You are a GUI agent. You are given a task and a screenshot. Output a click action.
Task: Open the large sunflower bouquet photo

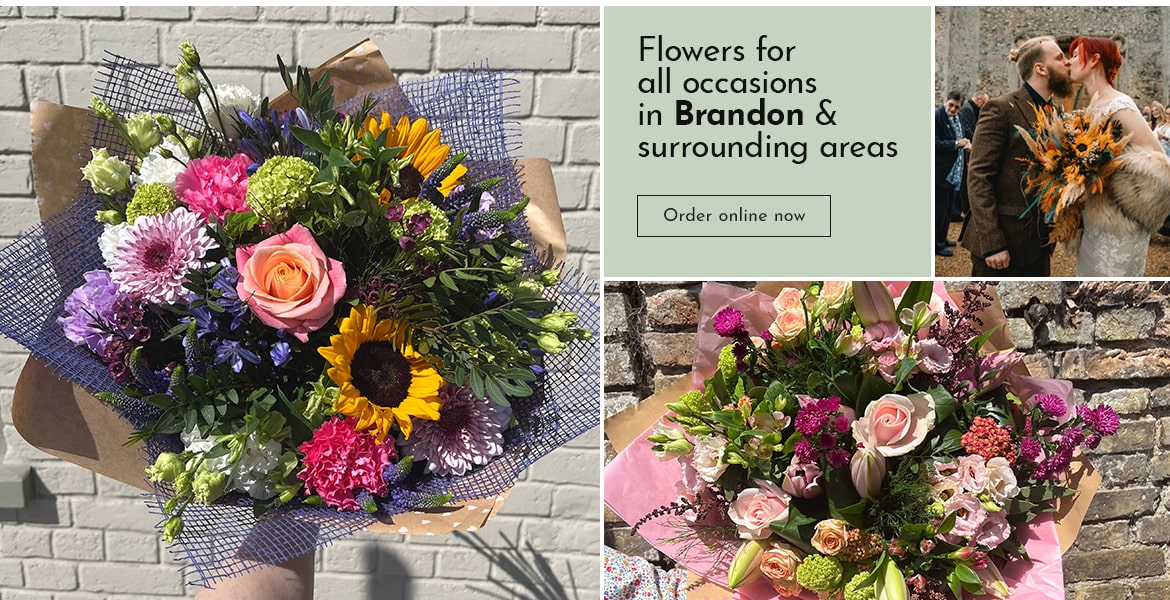tap(300, 303)
